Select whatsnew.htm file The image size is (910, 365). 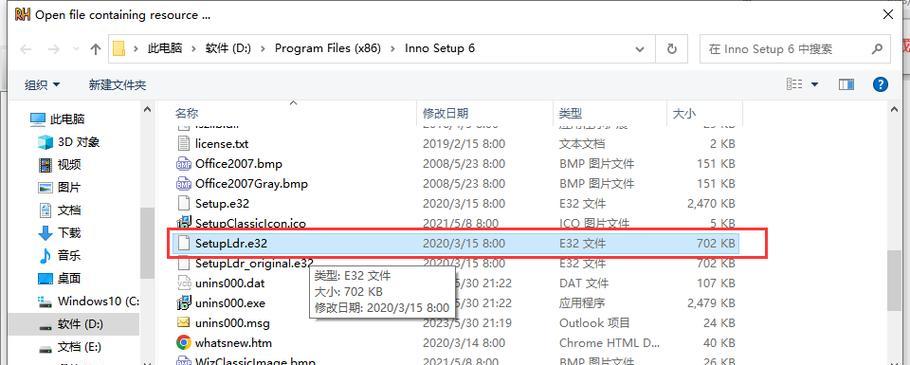456,343
